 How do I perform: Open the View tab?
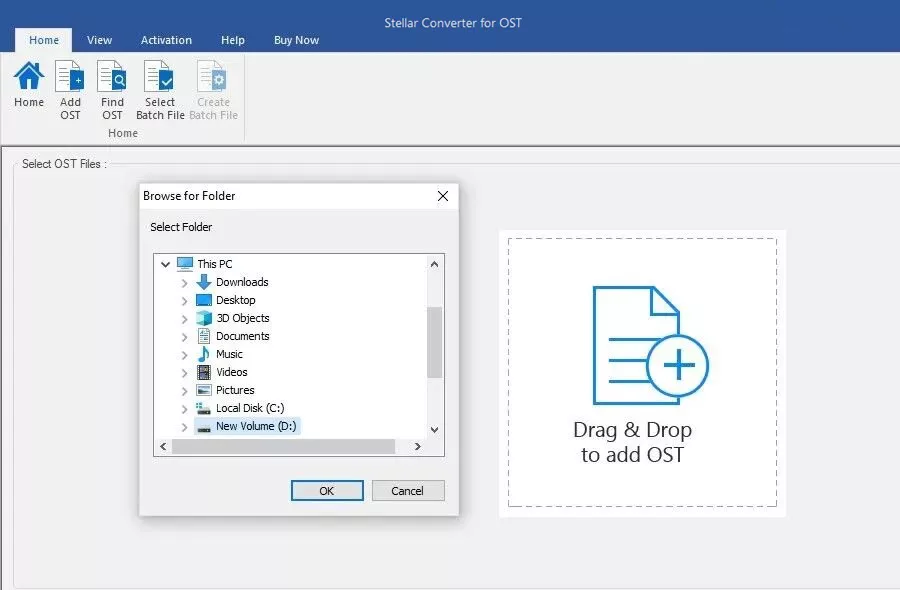click(x=99, y=40)
